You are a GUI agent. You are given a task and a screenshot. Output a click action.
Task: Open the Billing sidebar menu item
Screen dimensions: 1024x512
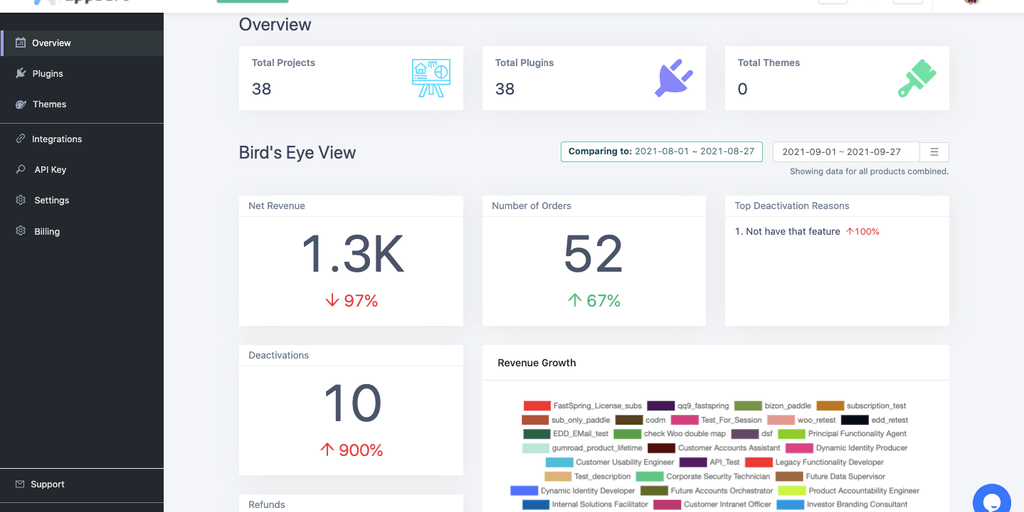click(x=46, y=231)
